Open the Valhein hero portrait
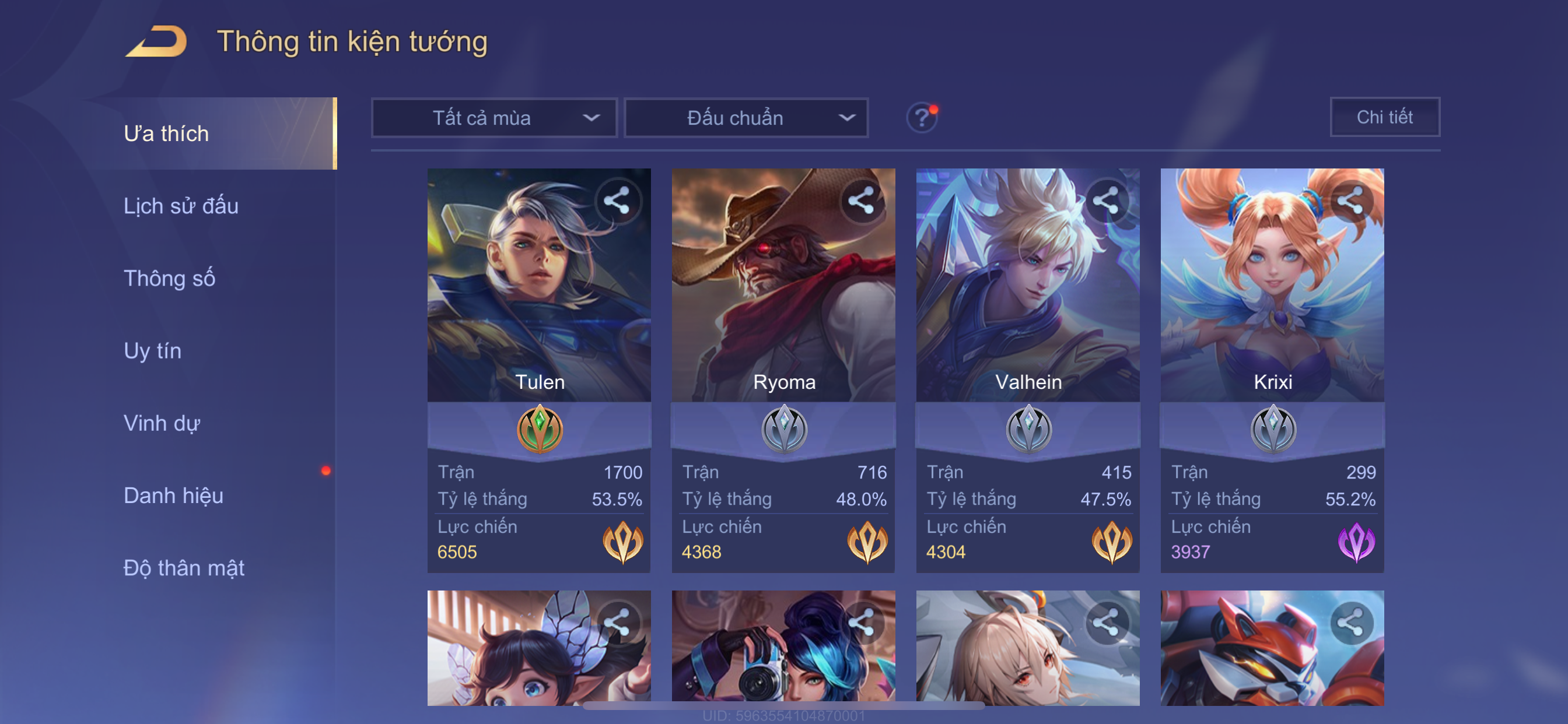The image size is (1568, 724). click(1027, 284)
